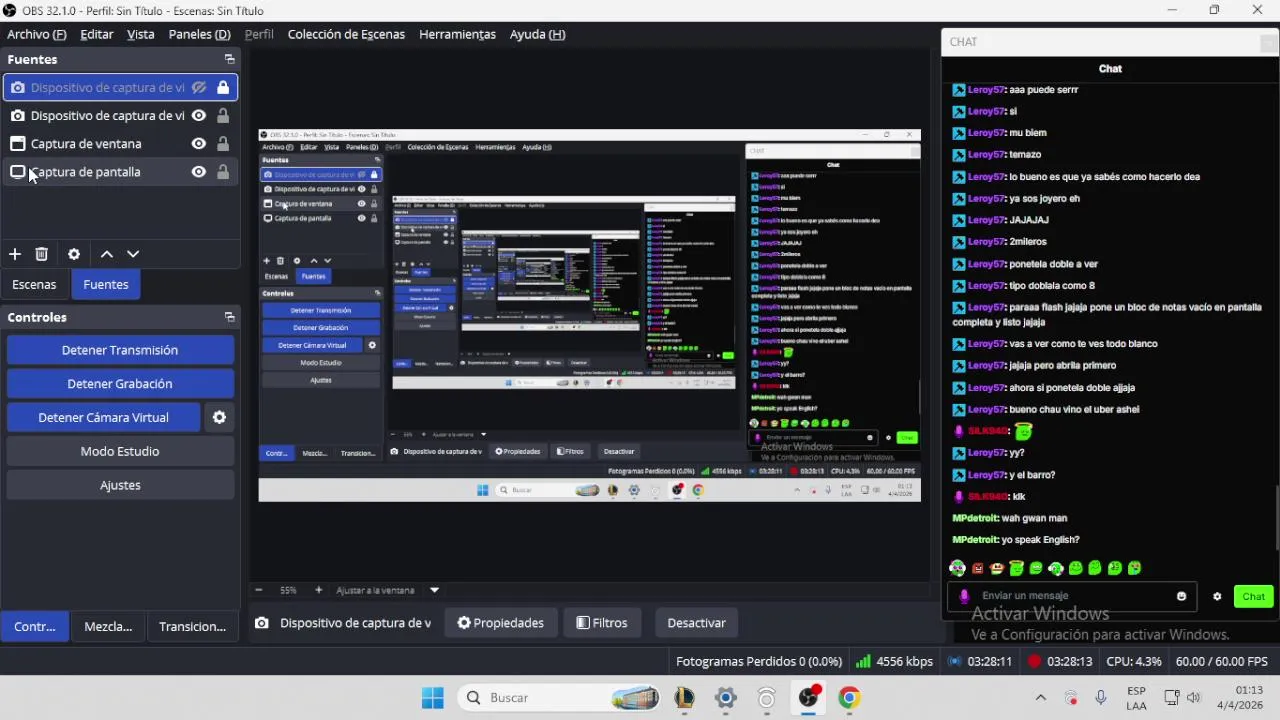The height and width of the screenshot is (720, 1280).
Task: Move source down with arrow icon
Action: 133,254
